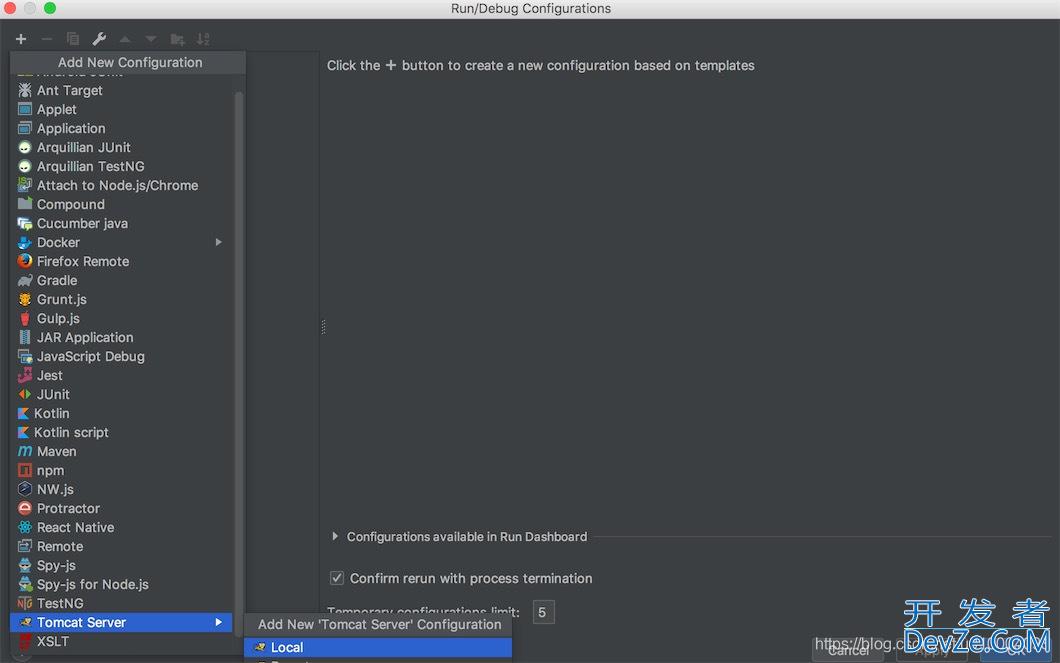The height and width of the screenshot is (663, 1060).
Task: Click the Move Up arrow icon
Action: 125,39
